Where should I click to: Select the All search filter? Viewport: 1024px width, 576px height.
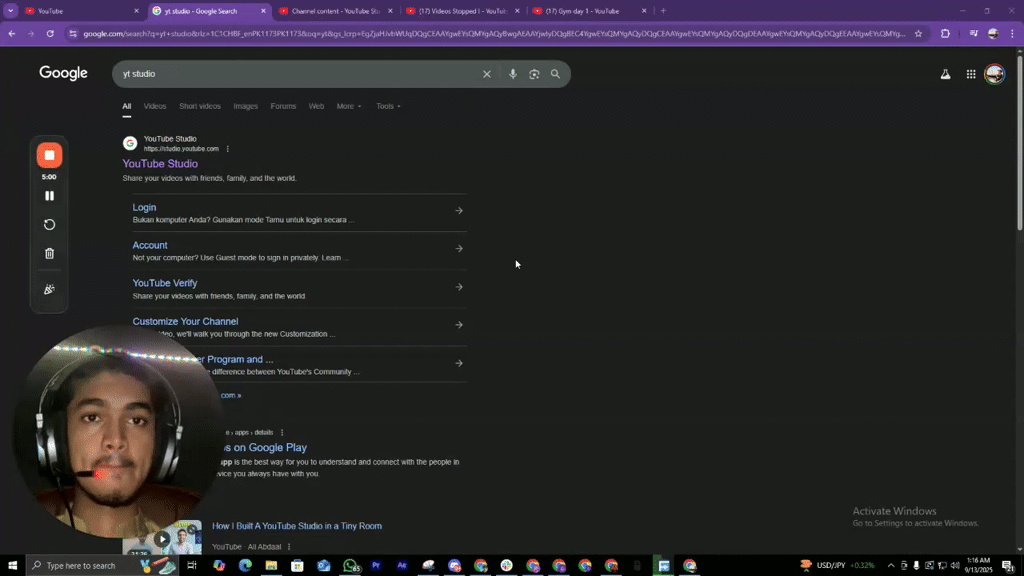pos(127,106)
